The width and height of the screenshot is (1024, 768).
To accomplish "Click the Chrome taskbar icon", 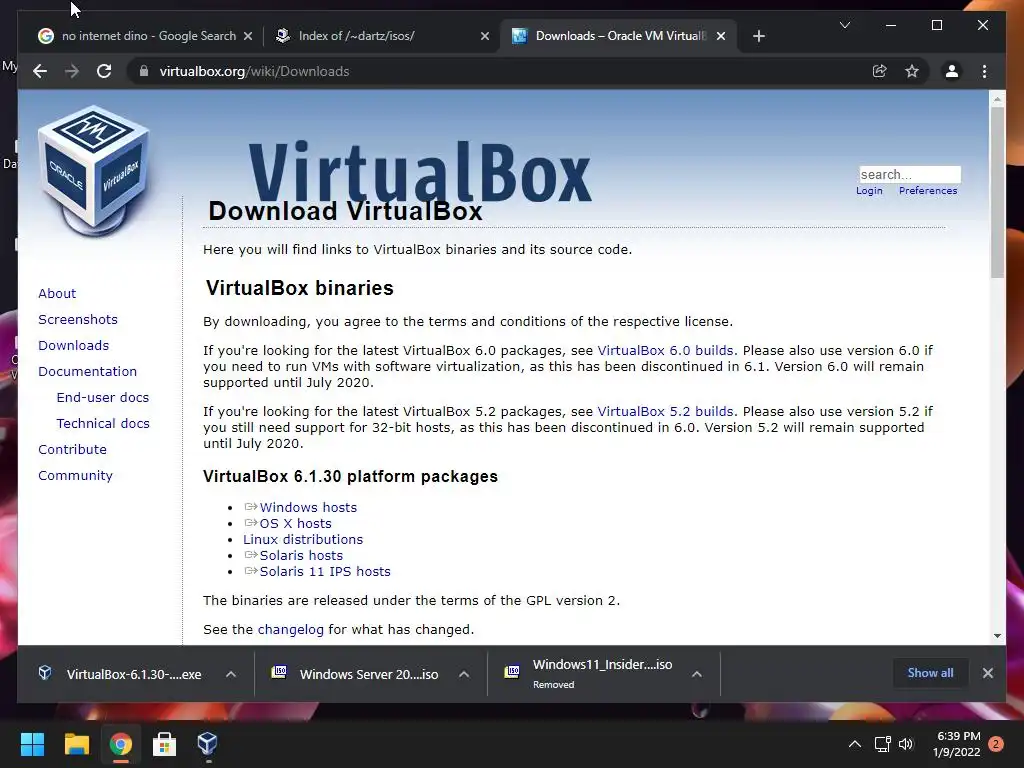I will [x=120, y=744].
